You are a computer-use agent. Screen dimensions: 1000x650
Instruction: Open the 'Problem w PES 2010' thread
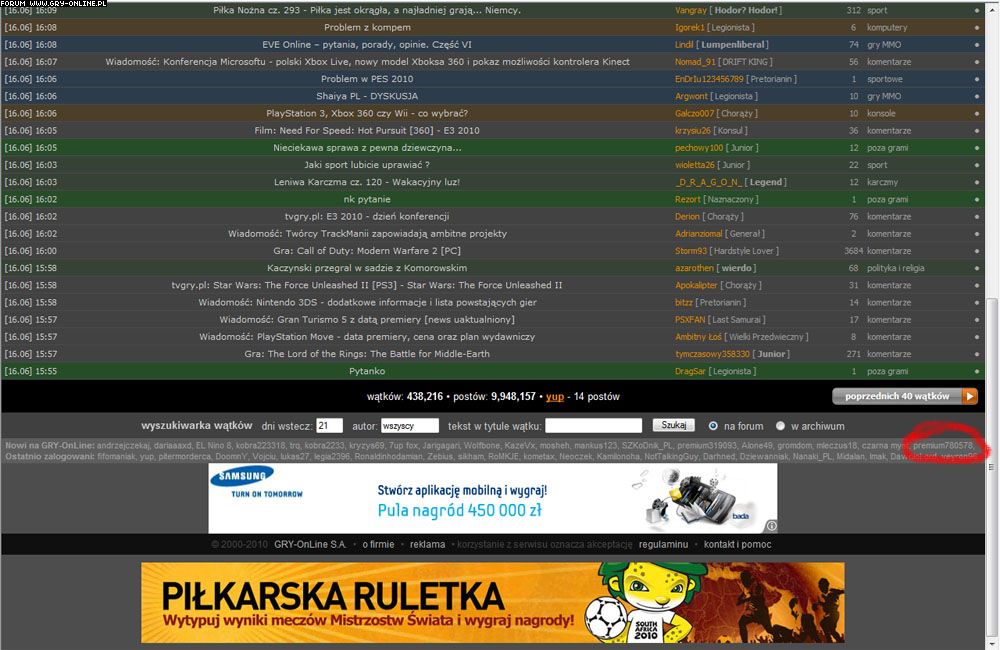pos(367,79)
